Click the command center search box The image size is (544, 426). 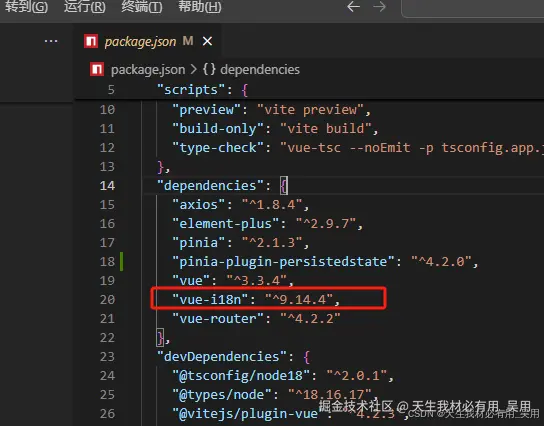(473, 8)
